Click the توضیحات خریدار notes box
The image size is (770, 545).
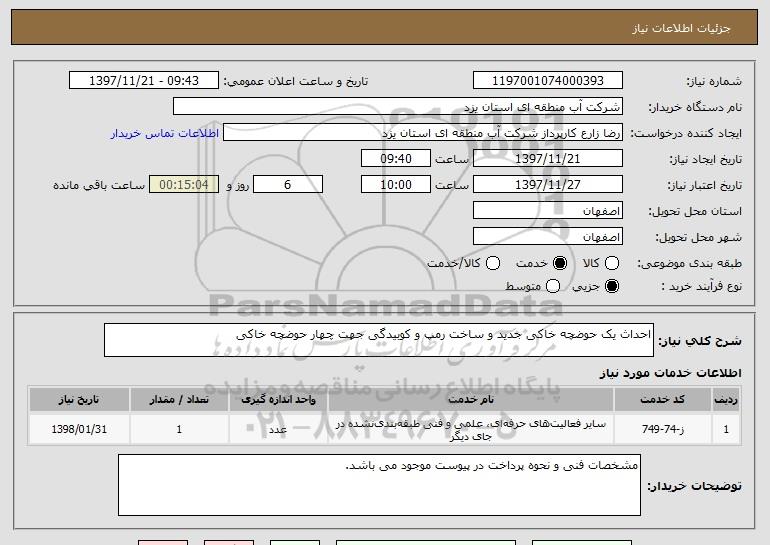click(x=379, y=485)
